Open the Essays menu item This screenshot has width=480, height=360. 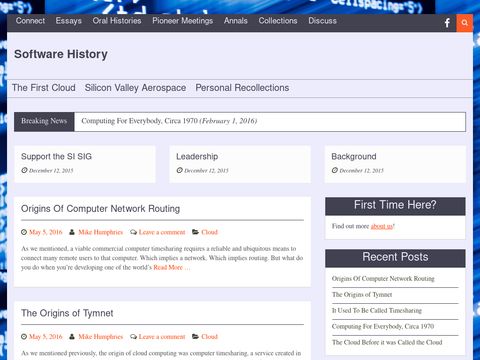(x=69, y=21)
